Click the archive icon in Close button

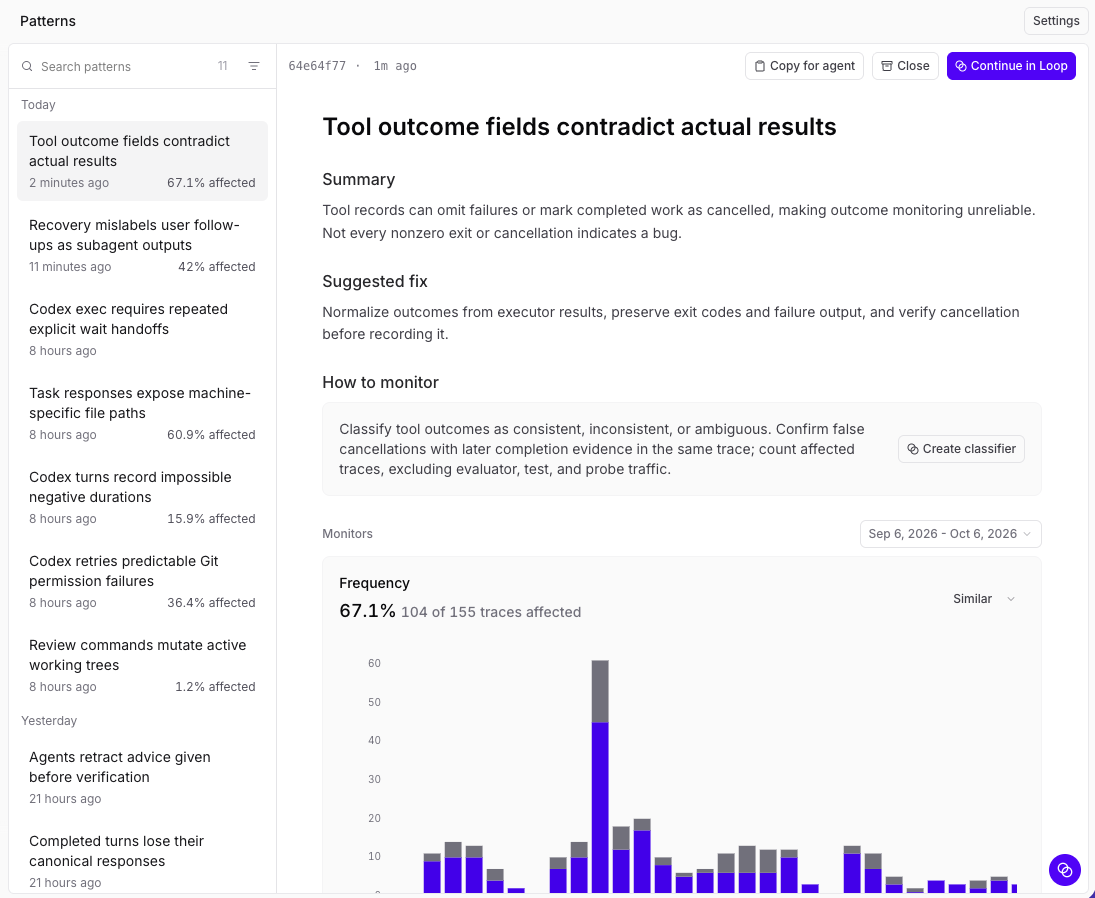[x=887, y=66]
